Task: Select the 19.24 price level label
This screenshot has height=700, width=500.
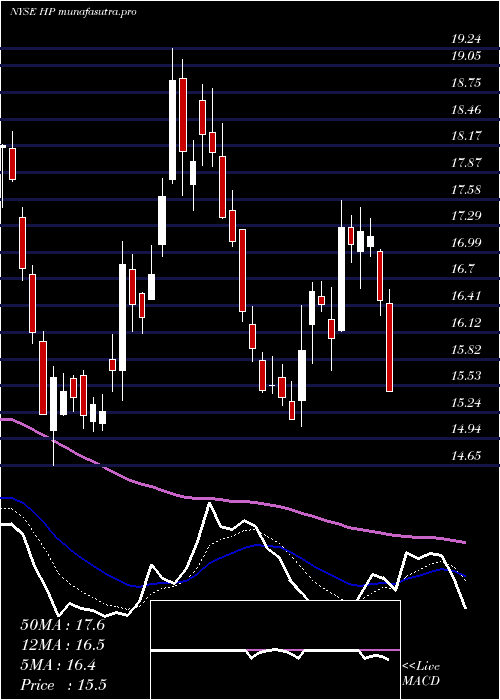Action: (466, 39)
